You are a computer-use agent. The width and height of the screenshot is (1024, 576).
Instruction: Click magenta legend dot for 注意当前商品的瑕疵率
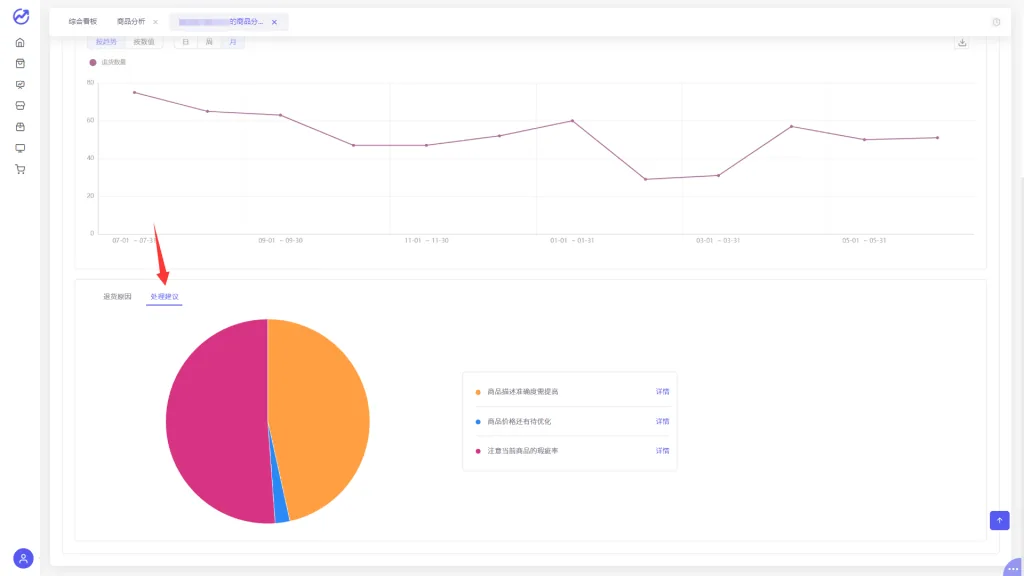point(478,451)
